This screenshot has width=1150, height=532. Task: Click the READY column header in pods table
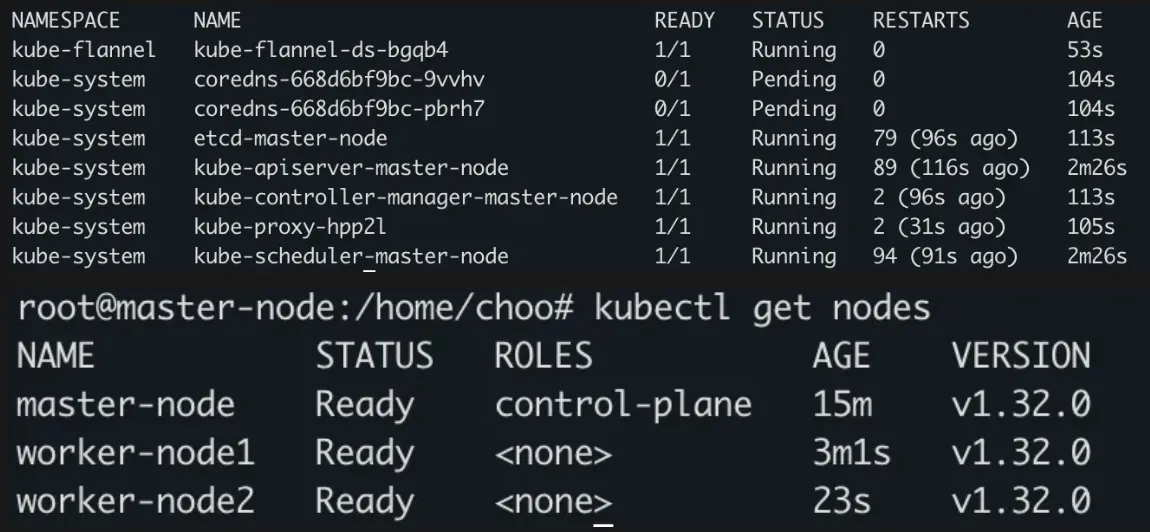tap(684, 21)
